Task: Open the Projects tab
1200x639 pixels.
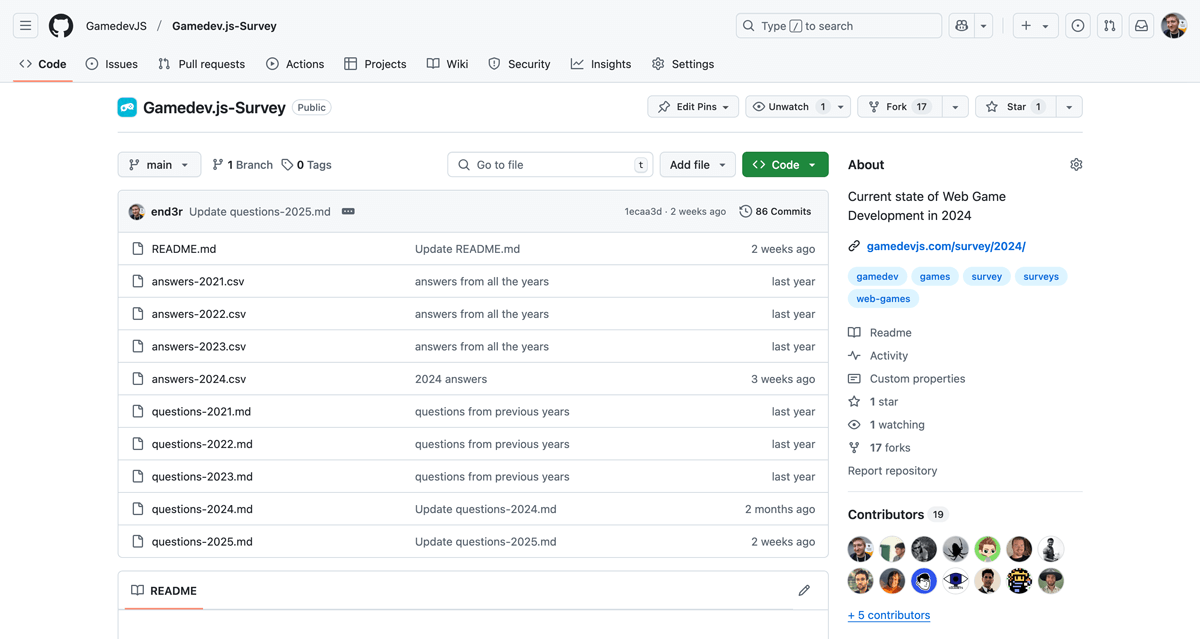Action: click(x=375, y=64)
